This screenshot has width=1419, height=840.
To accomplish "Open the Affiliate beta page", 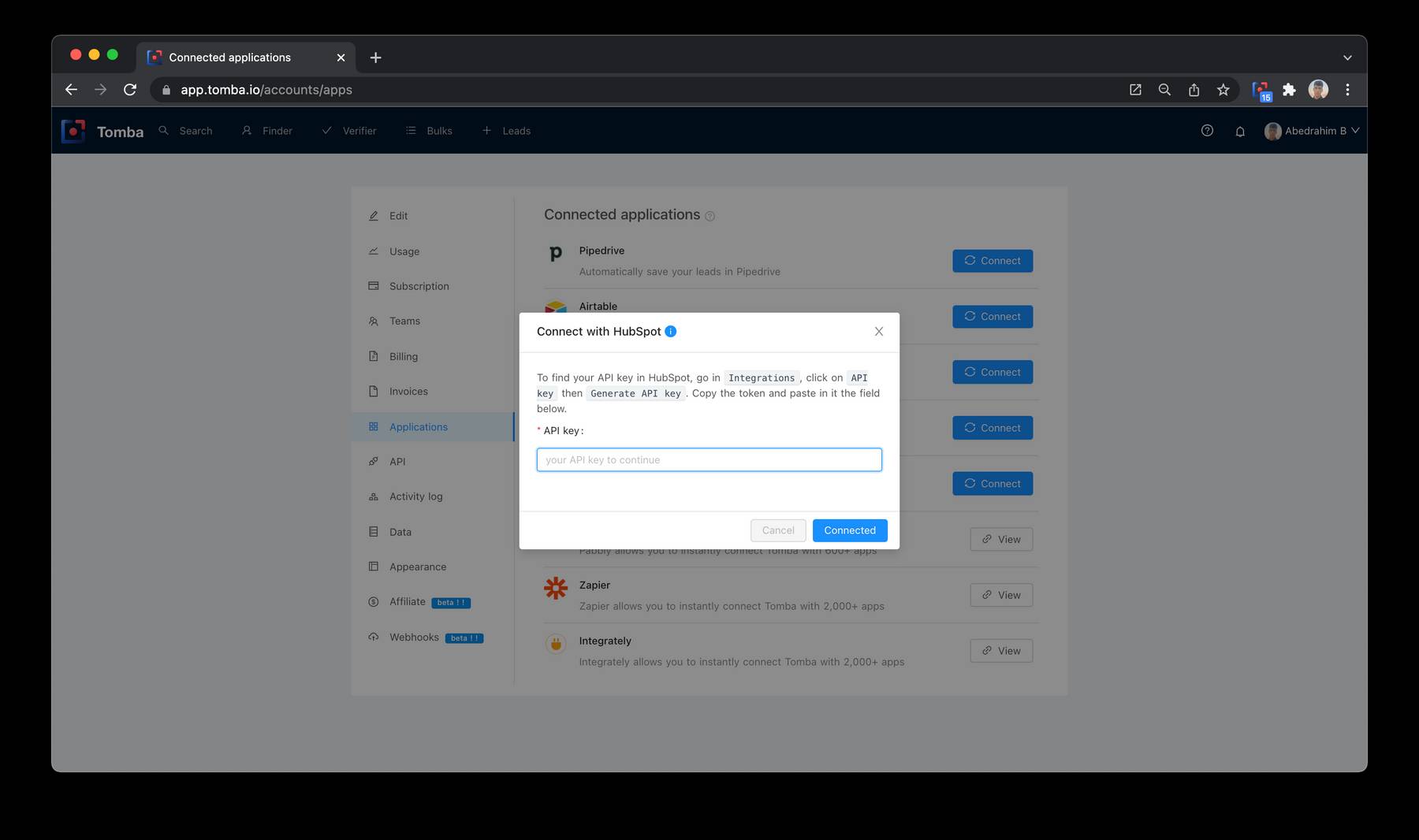I will pyautogui.click(x=433, y=602).
